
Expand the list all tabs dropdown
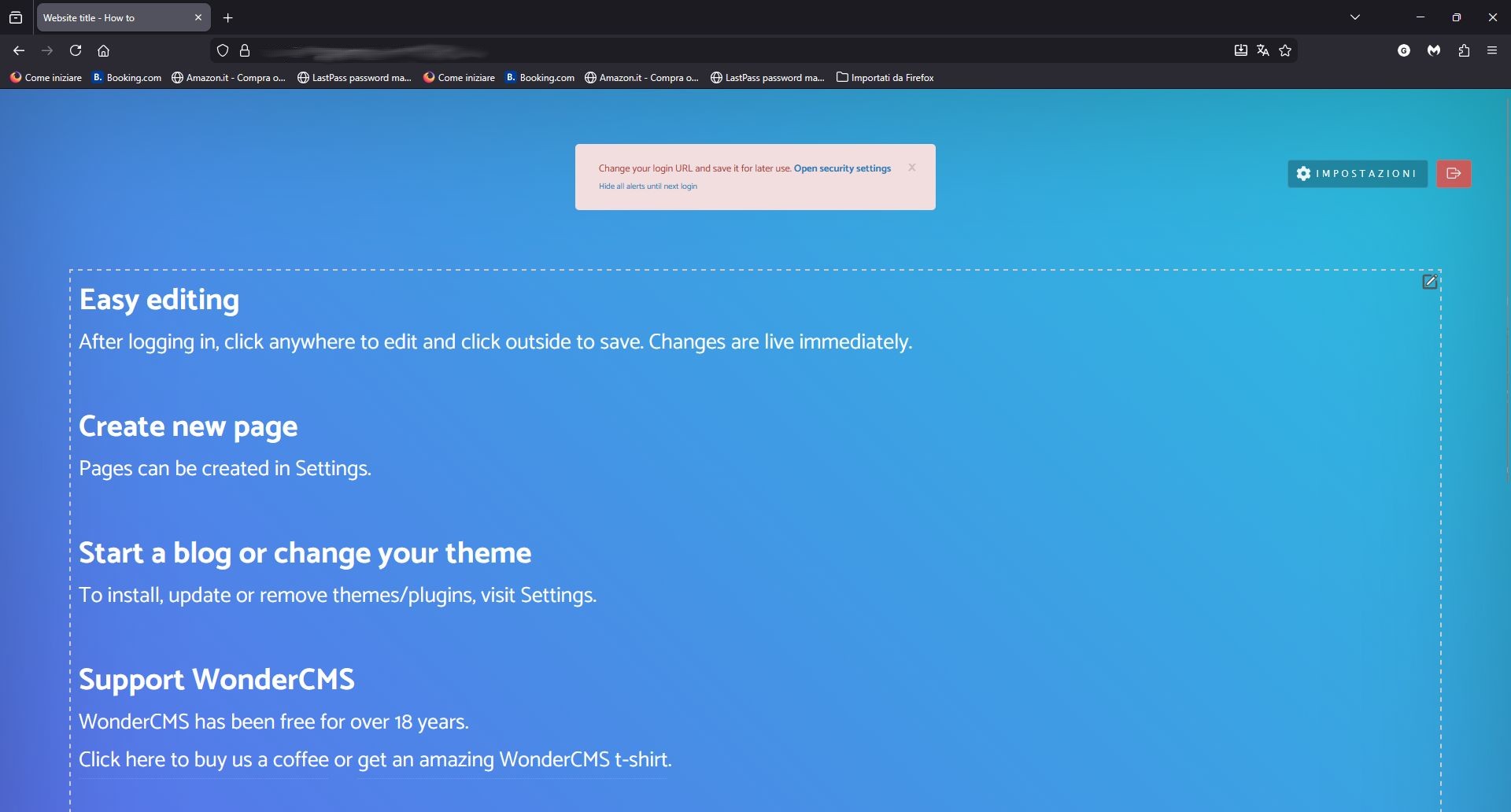tap(1355, 17)
